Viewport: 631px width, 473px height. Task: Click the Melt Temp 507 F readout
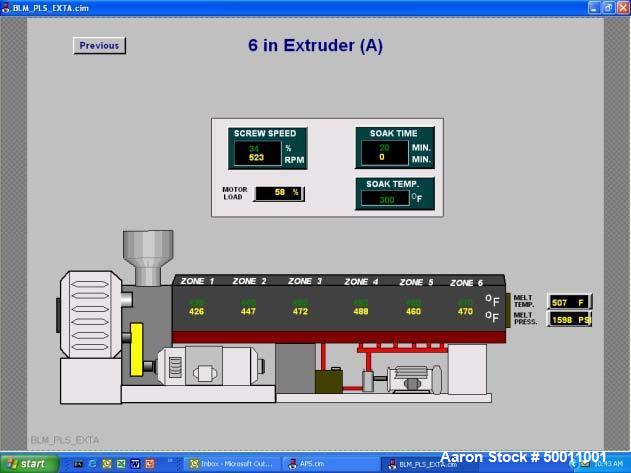(569, 302)
